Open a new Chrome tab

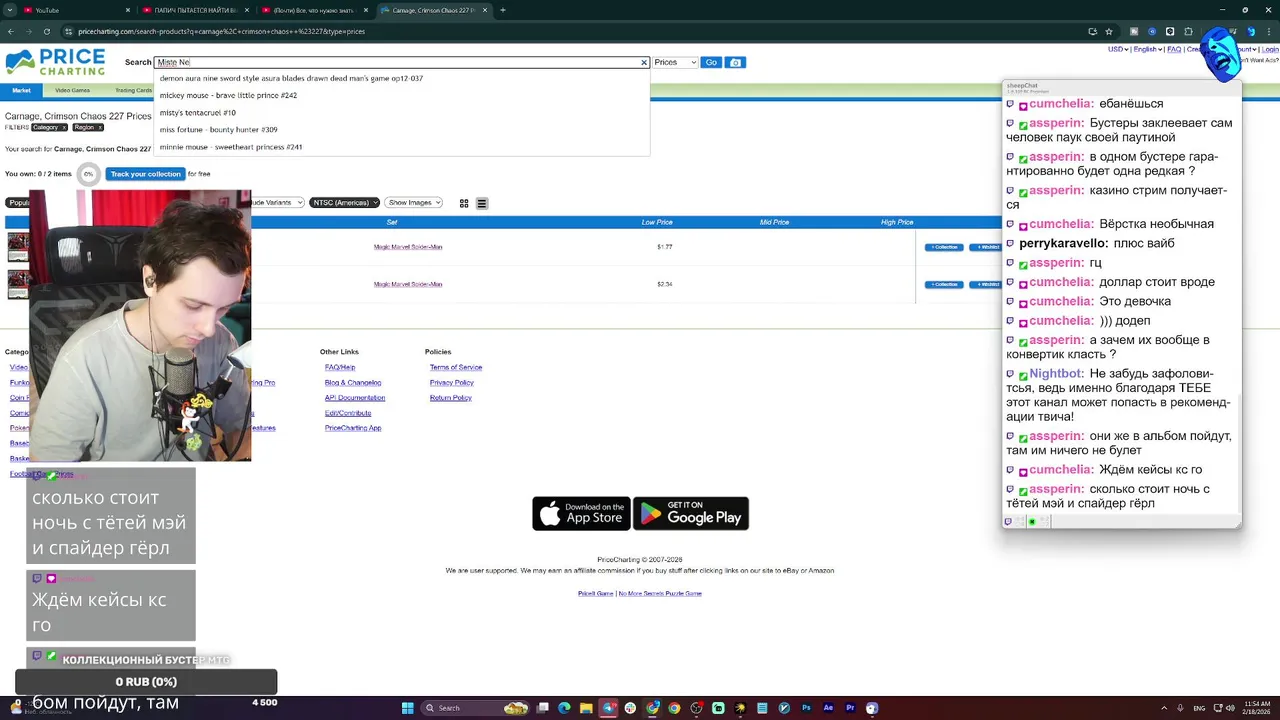pyautogui.click(x=502, y=10)
